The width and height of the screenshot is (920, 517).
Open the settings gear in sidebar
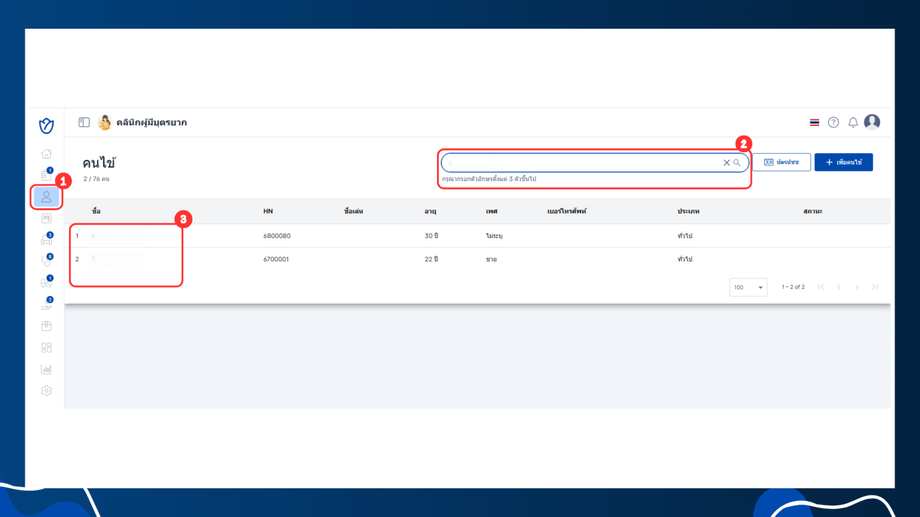point(46,391)
